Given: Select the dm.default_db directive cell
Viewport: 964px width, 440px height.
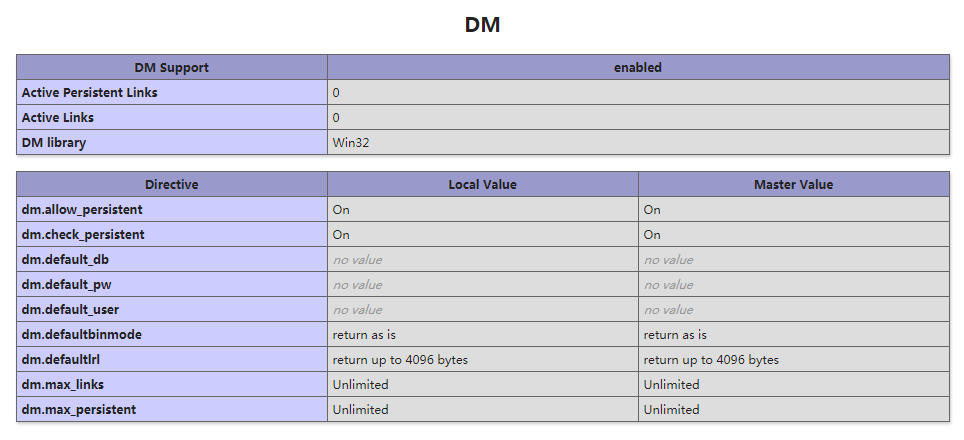Looking at the screenshot, I should (172, 259).
